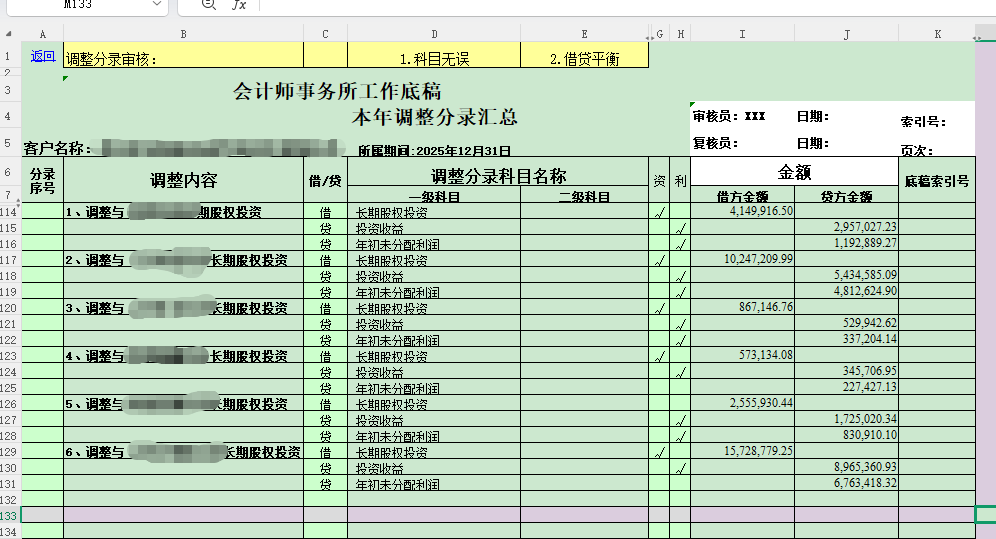Screen dimensions: 996x539
Task: Click the fx insert function icon
Action: pos(239,5)
